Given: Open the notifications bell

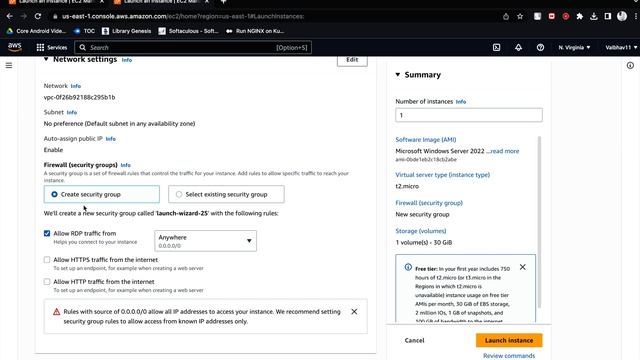Looking at the screenshot, I should (518, 47).
